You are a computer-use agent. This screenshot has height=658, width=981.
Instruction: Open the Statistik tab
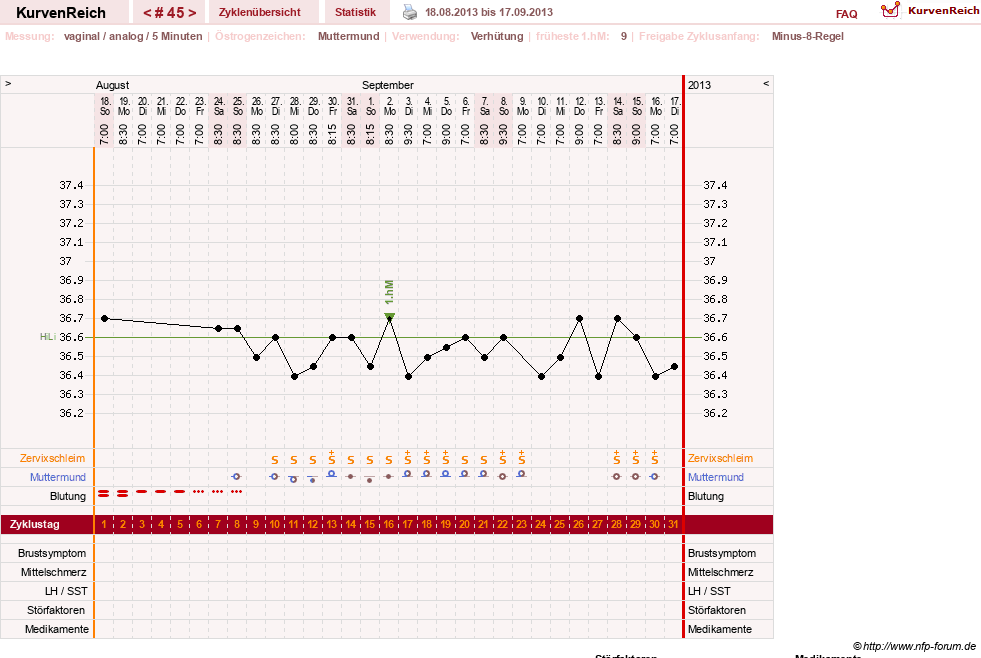(355, 12)
